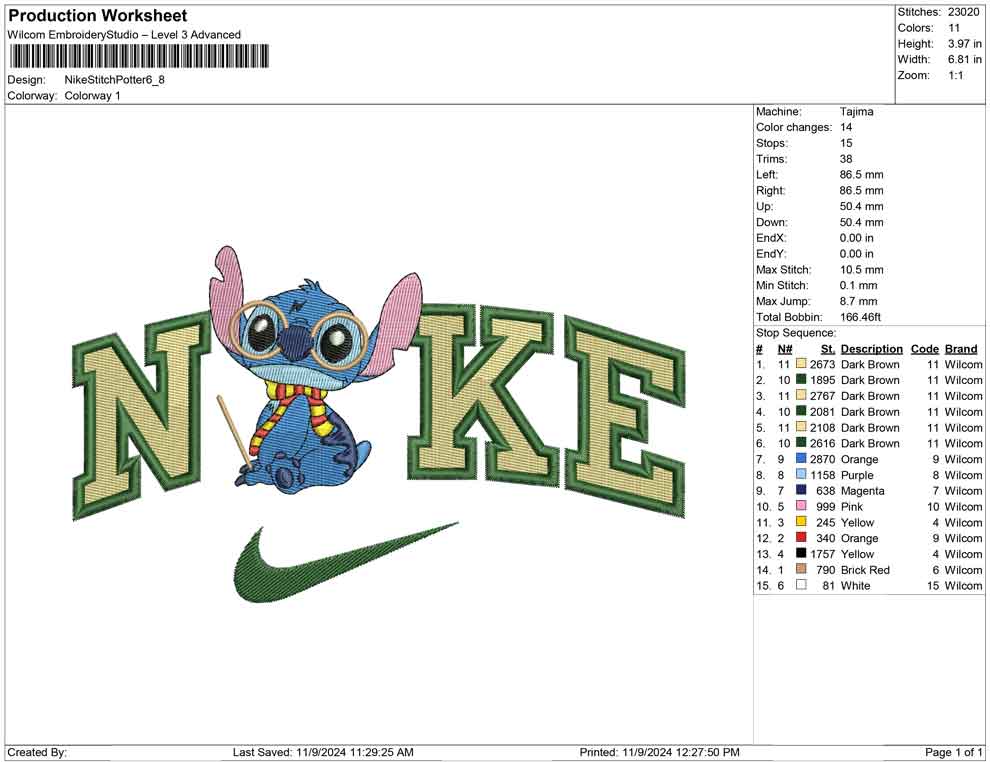Screen dimensions: 990x762
Task: Select the embroidered letter E
Action: pyautogui.click(x=624, y=417)
